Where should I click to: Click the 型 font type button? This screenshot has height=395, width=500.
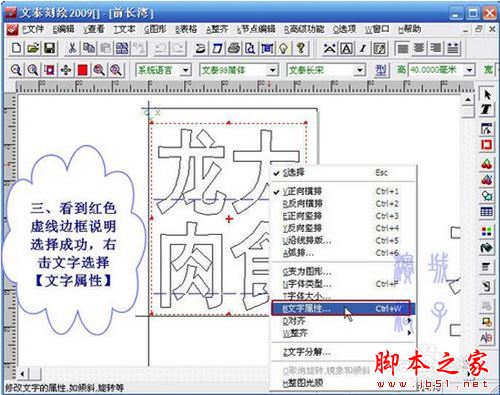point(381,70)
